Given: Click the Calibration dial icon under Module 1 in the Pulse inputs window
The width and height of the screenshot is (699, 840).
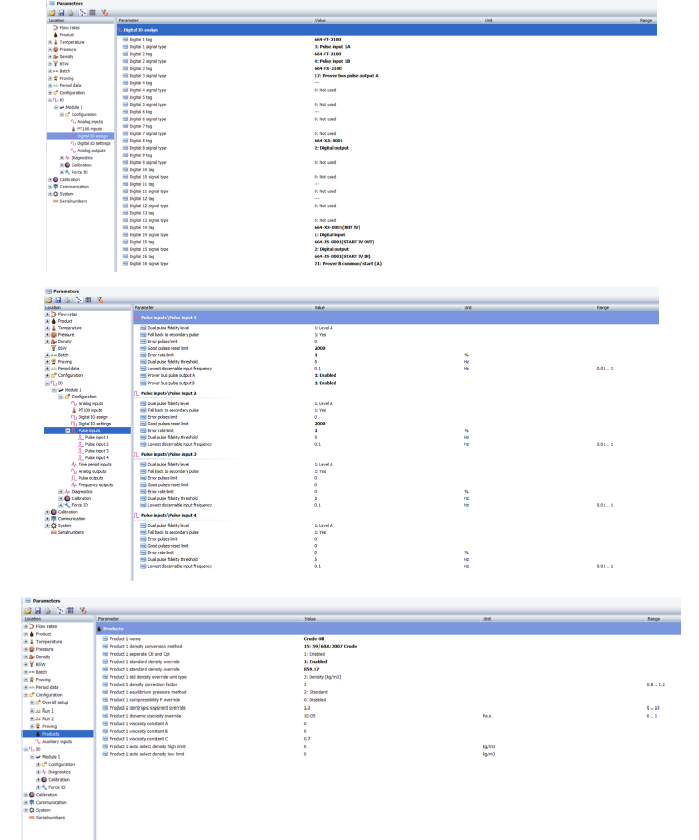Looking at the screenshot, I should [67, 498].
